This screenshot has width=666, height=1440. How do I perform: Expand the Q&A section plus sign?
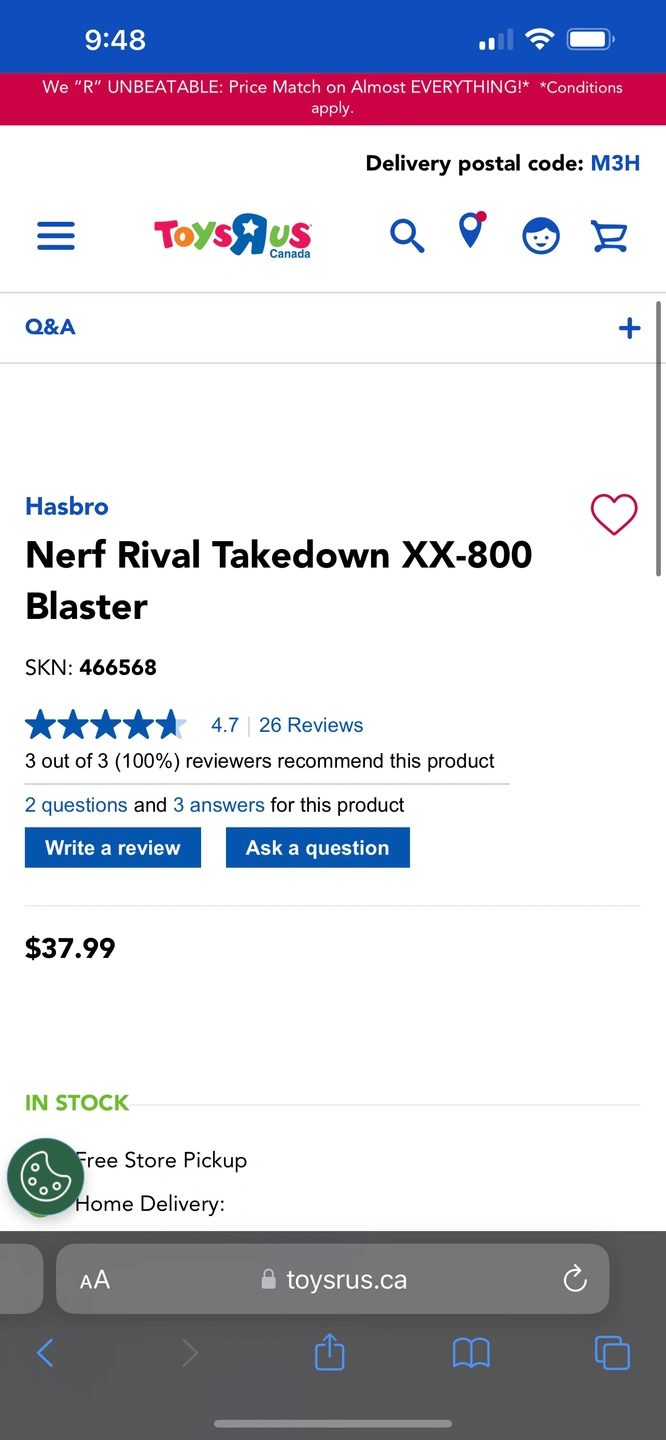[x=629, y=328]
